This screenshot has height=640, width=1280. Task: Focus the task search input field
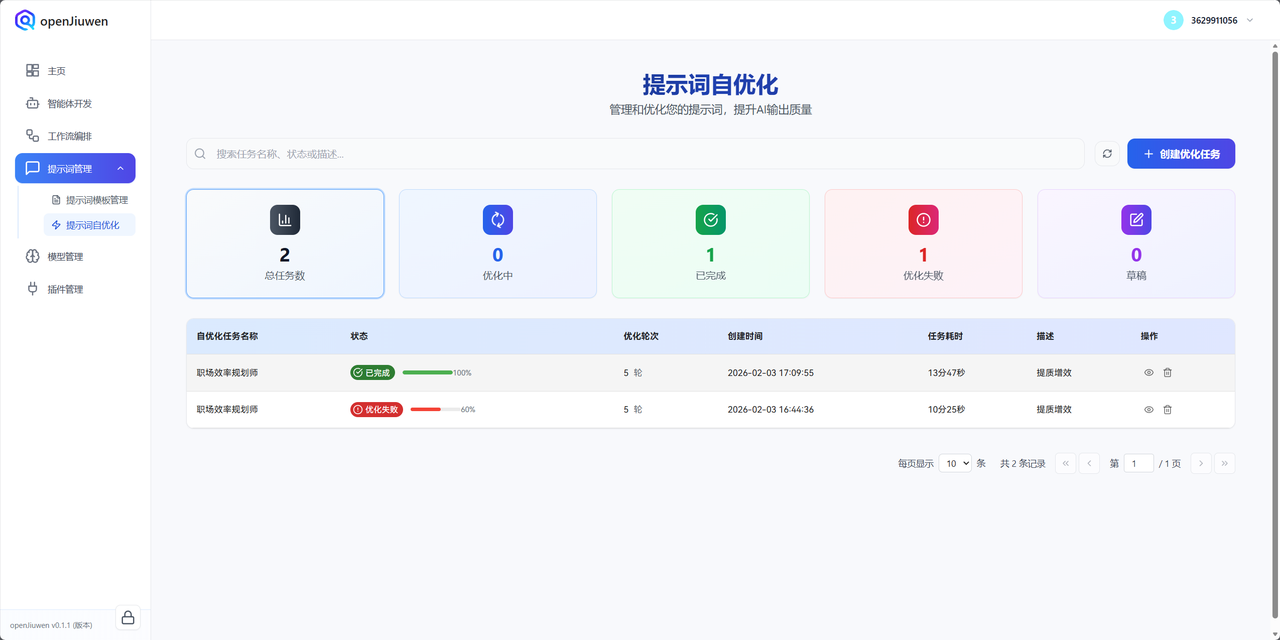click(x=635, y=154)
